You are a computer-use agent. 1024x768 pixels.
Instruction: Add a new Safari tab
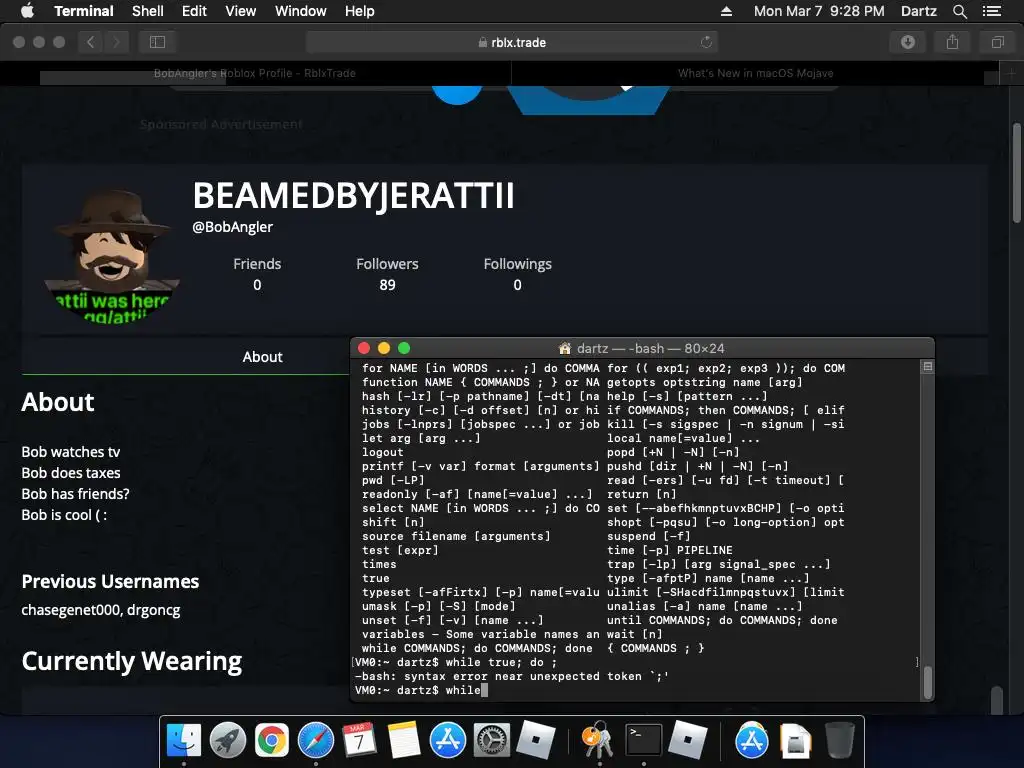click(x=1011, y=73)
